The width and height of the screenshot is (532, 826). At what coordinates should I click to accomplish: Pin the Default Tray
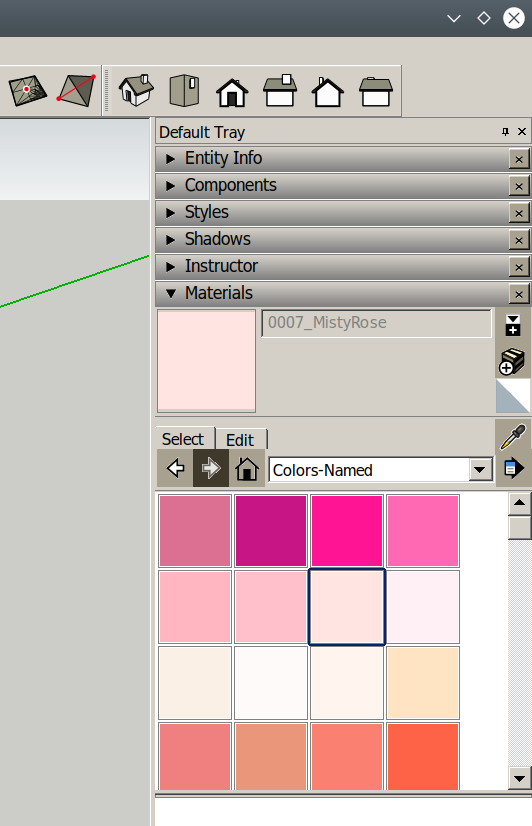pyautogui.click(x=506, y=132)
